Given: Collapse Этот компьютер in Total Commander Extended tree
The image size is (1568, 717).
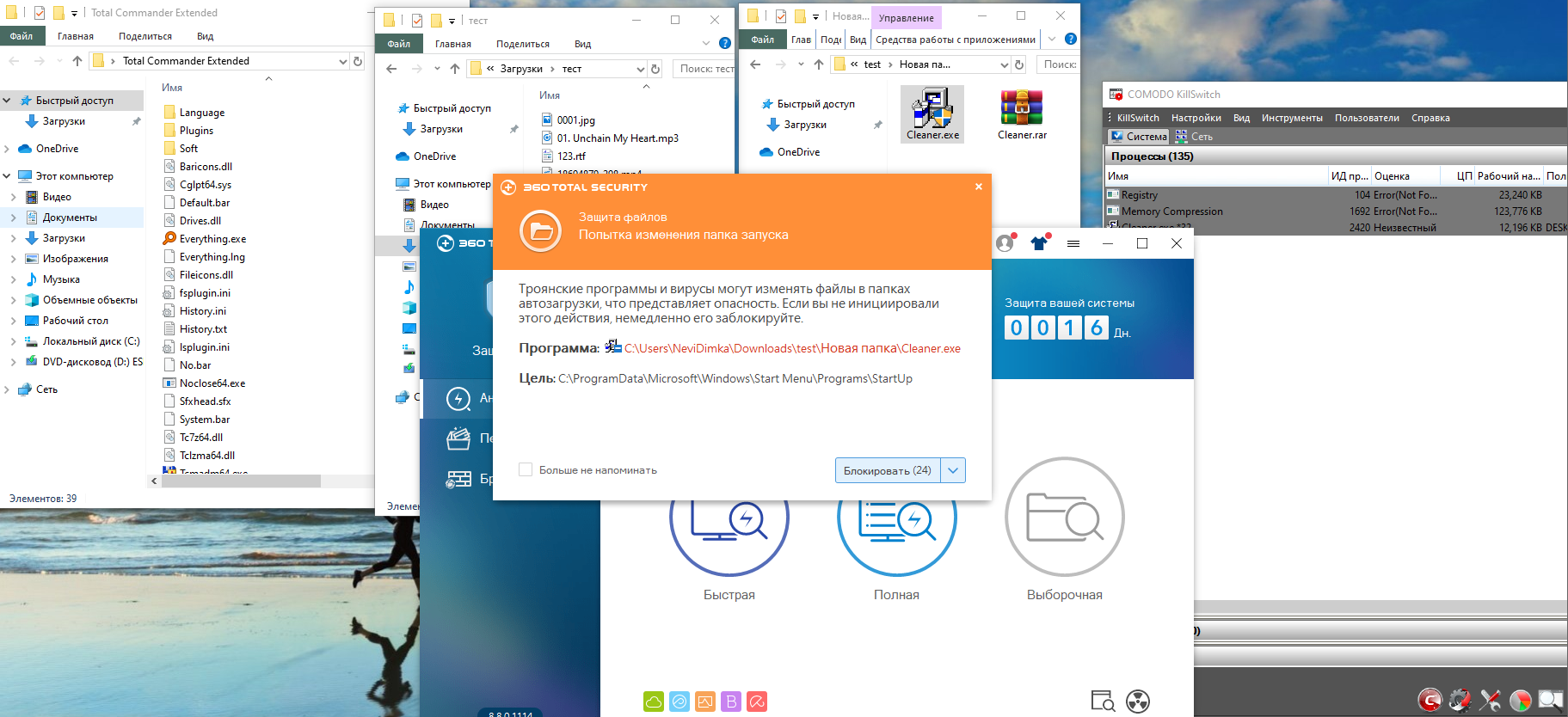Looking at the screenshot, I should (x=7, y=176).
